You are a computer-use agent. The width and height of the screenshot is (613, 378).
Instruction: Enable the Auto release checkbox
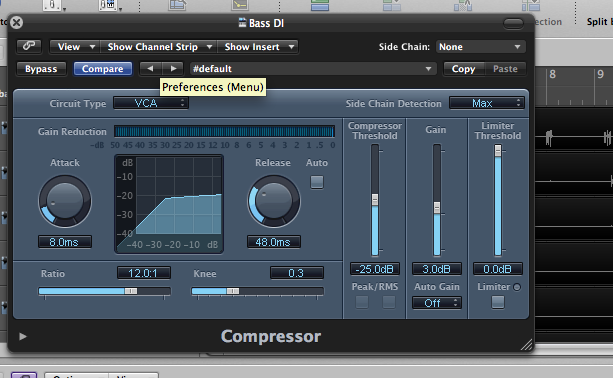tap(317, 182)
